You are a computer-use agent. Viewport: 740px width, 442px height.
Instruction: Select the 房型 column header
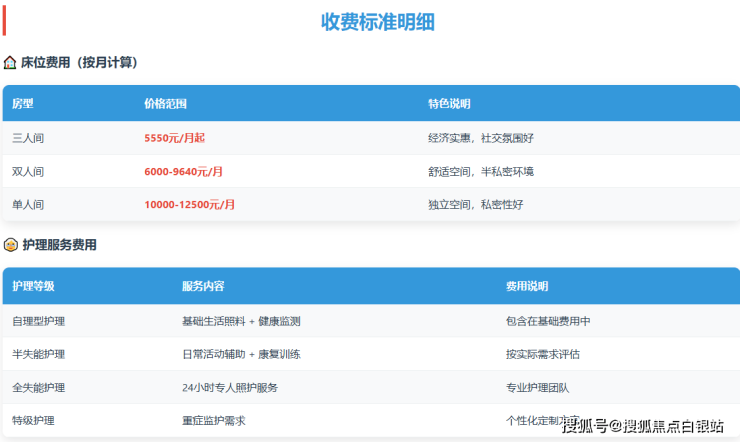tap(23, 104)
